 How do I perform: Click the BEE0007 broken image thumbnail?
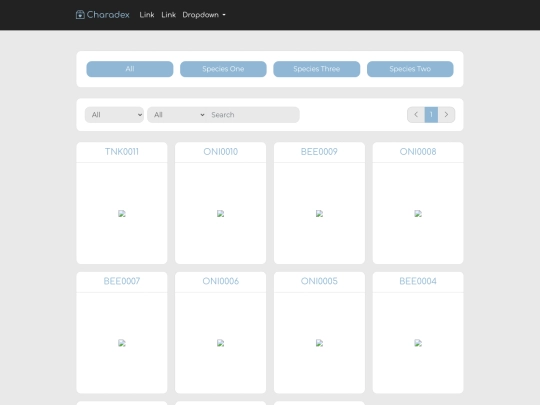click(122, 343)
